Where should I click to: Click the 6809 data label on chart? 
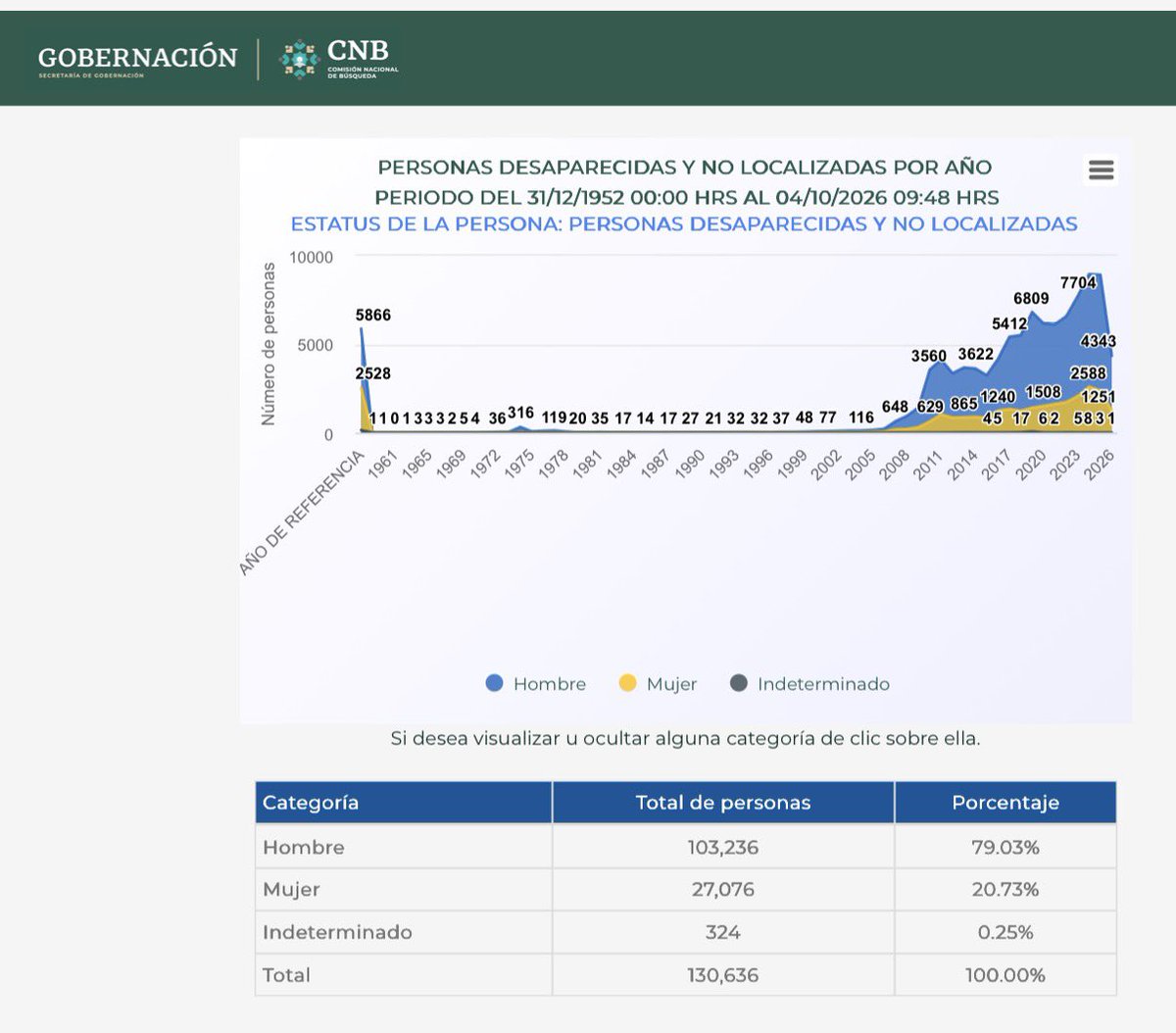[x=1031, y=299]
